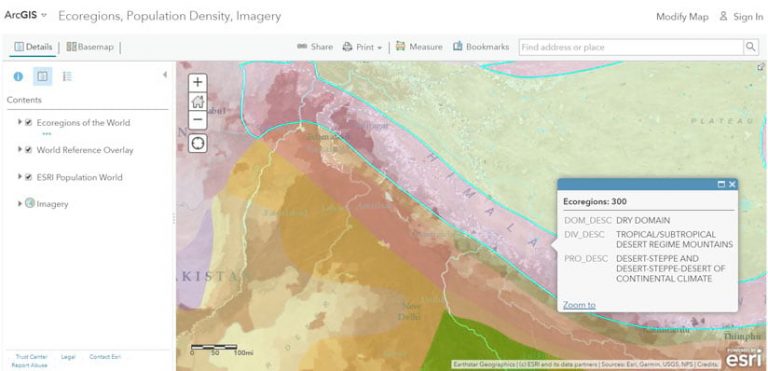
Task: Open the About this map info icon
Action: coord(18,76)
